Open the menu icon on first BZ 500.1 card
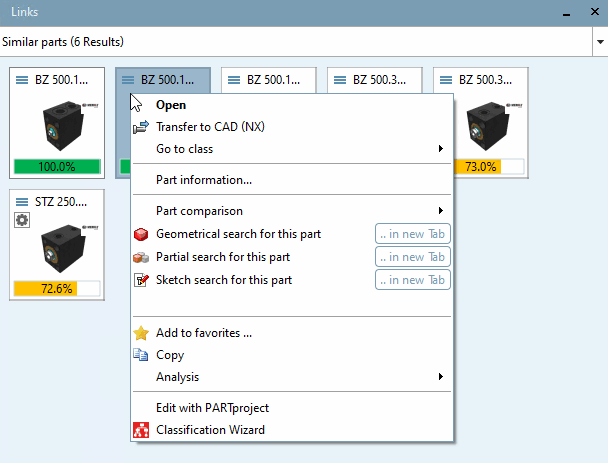The image size is (608, 463). [22, 80]
